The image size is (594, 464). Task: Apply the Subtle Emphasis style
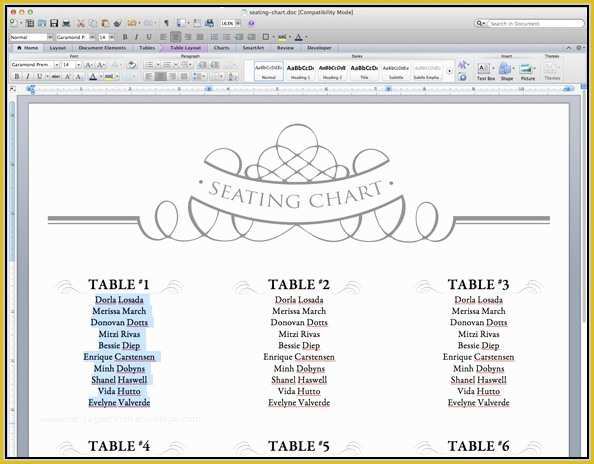click(427, 71)
